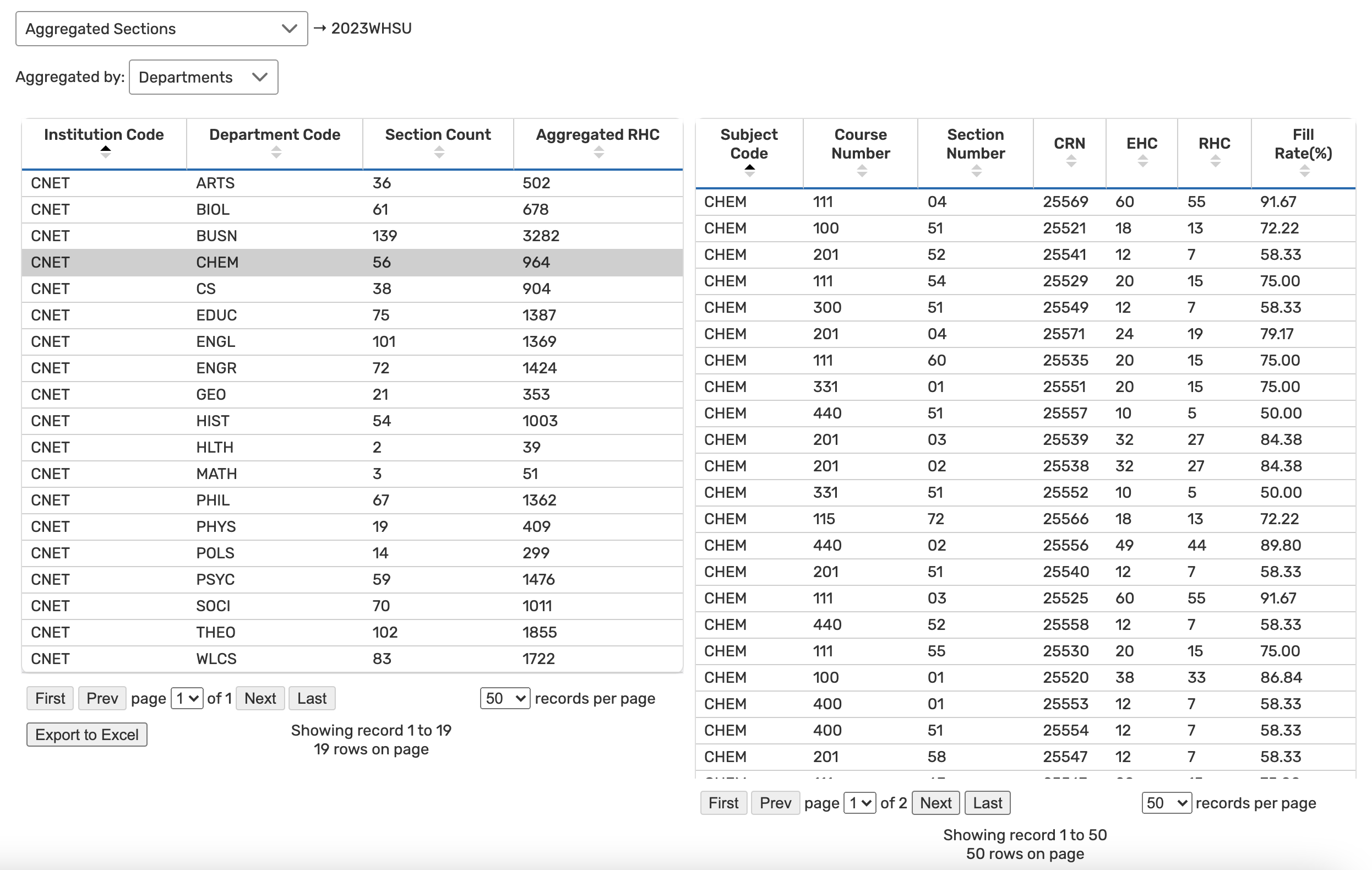Sort by Section Count column arrows
This screenshot has height=870, width=1372.
coord(439,152)
